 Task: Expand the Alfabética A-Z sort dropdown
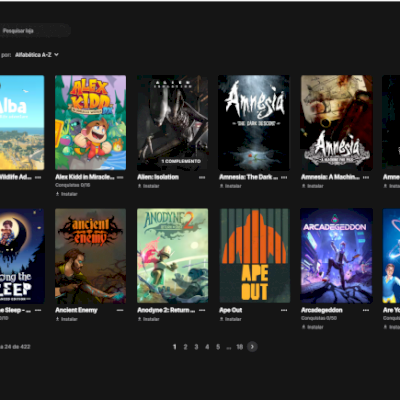point(37,55)
